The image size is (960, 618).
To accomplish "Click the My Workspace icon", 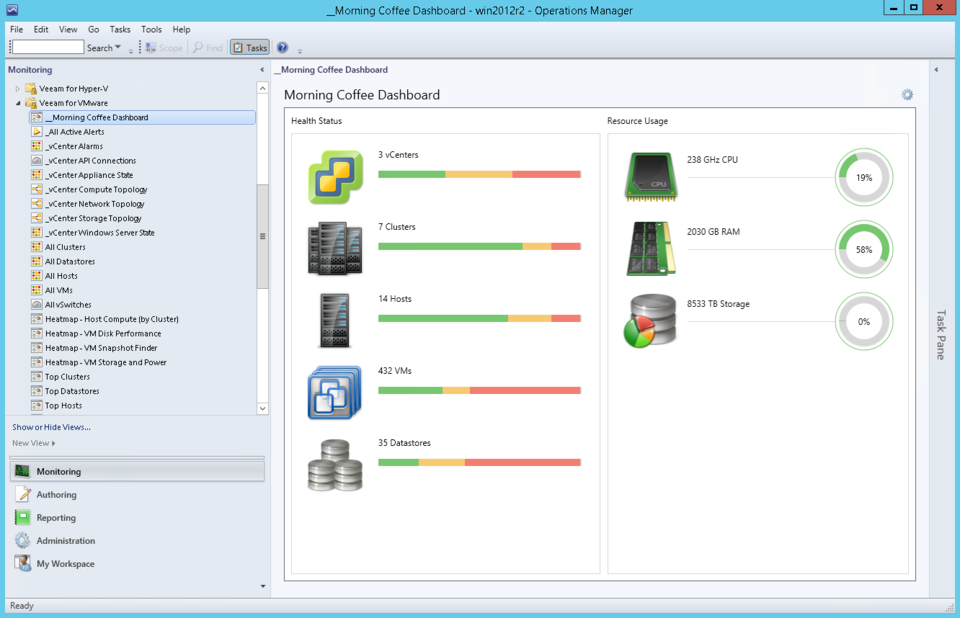I will (23, 563).
